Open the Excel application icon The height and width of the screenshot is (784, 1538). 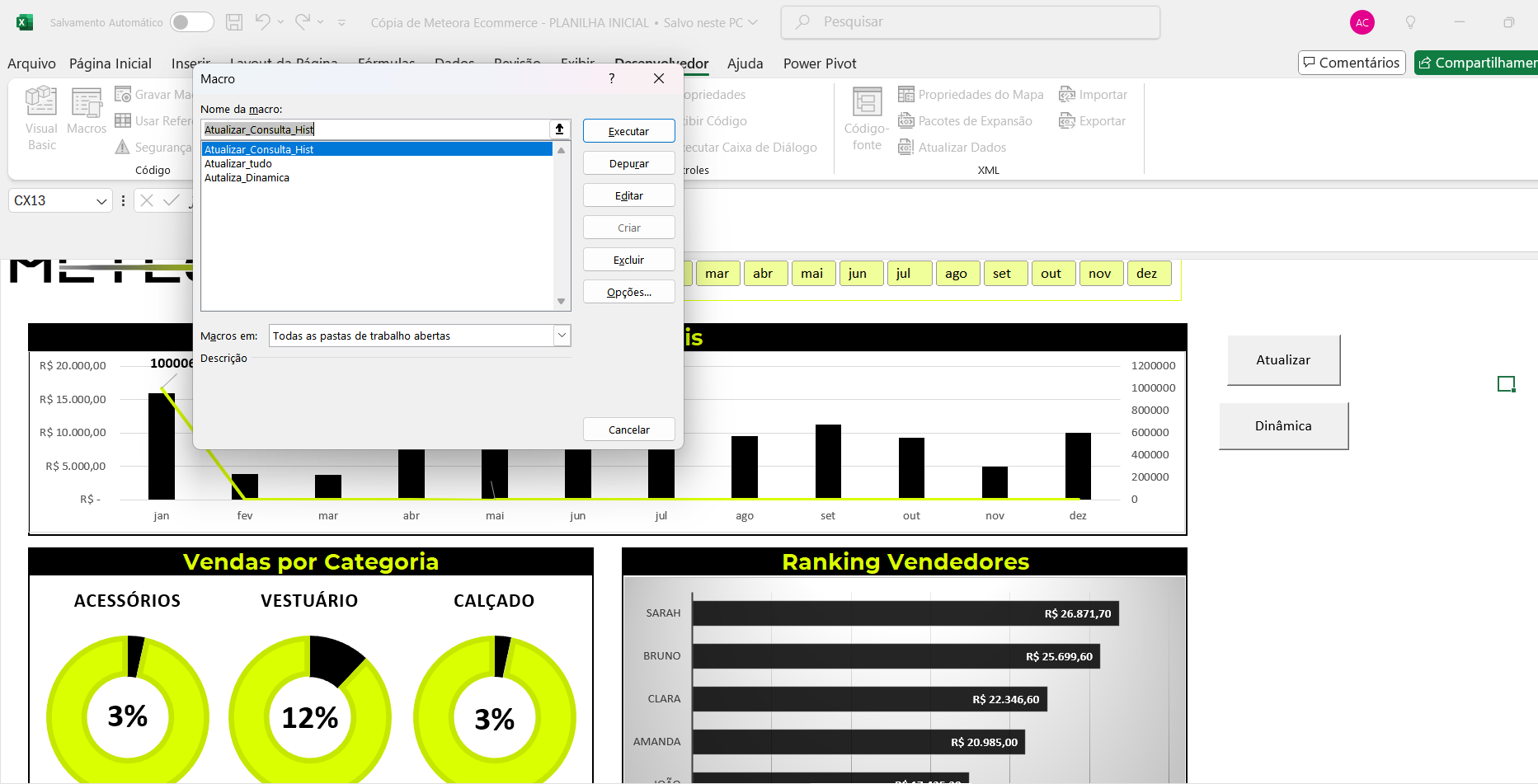coord(25,22)
